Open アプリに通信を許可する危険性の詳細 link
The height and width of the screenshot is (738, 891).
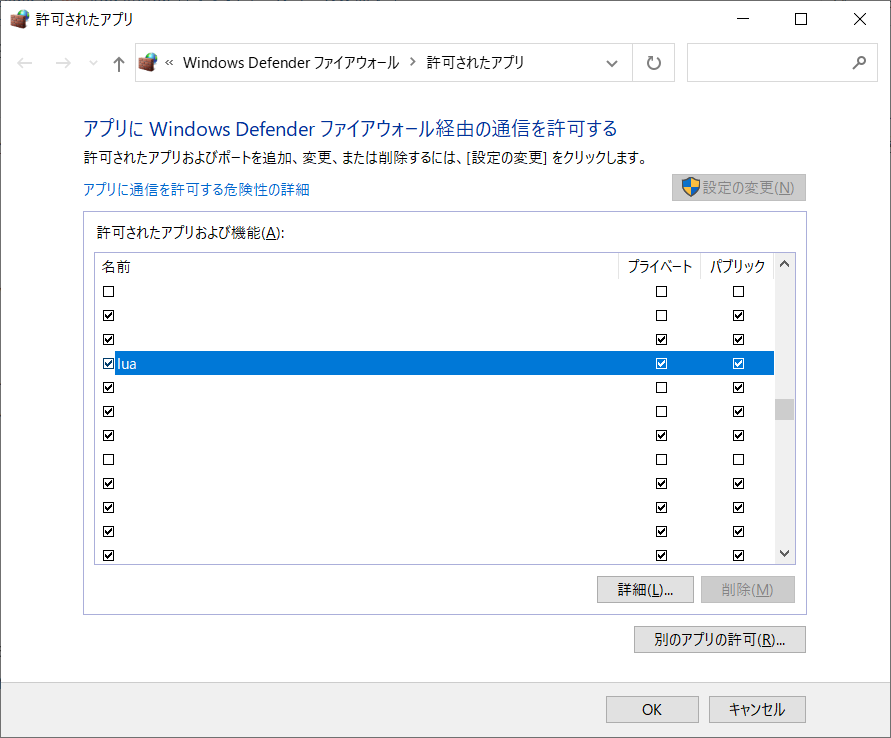pyautogui.click(x=197, y=189)
